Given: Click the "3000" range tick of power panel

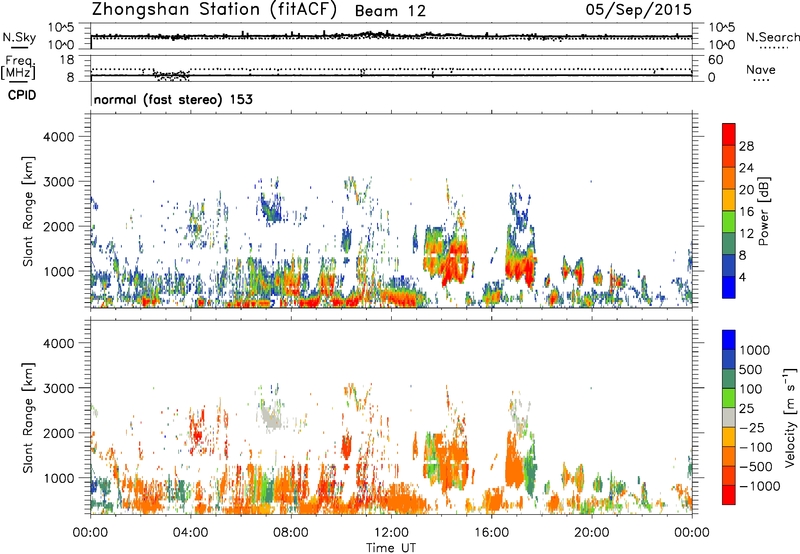Looking at the screenshot, I should (58, 182).
